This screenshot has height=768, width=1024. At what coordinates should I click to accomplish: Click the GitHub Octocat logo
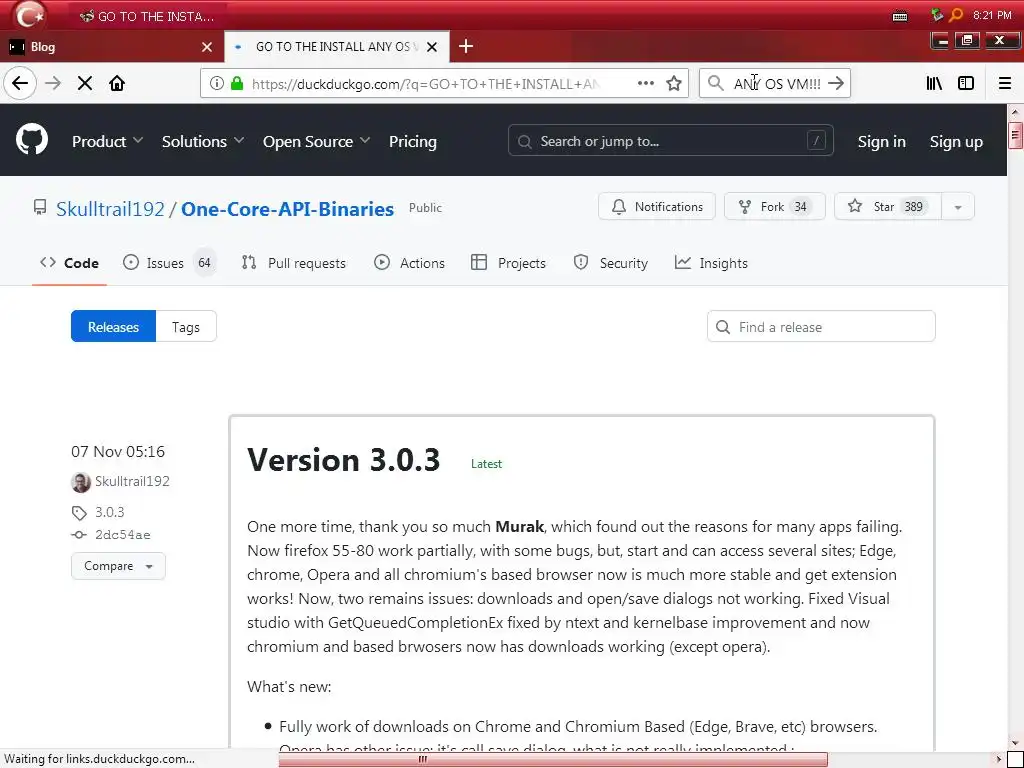coord(32,139)
